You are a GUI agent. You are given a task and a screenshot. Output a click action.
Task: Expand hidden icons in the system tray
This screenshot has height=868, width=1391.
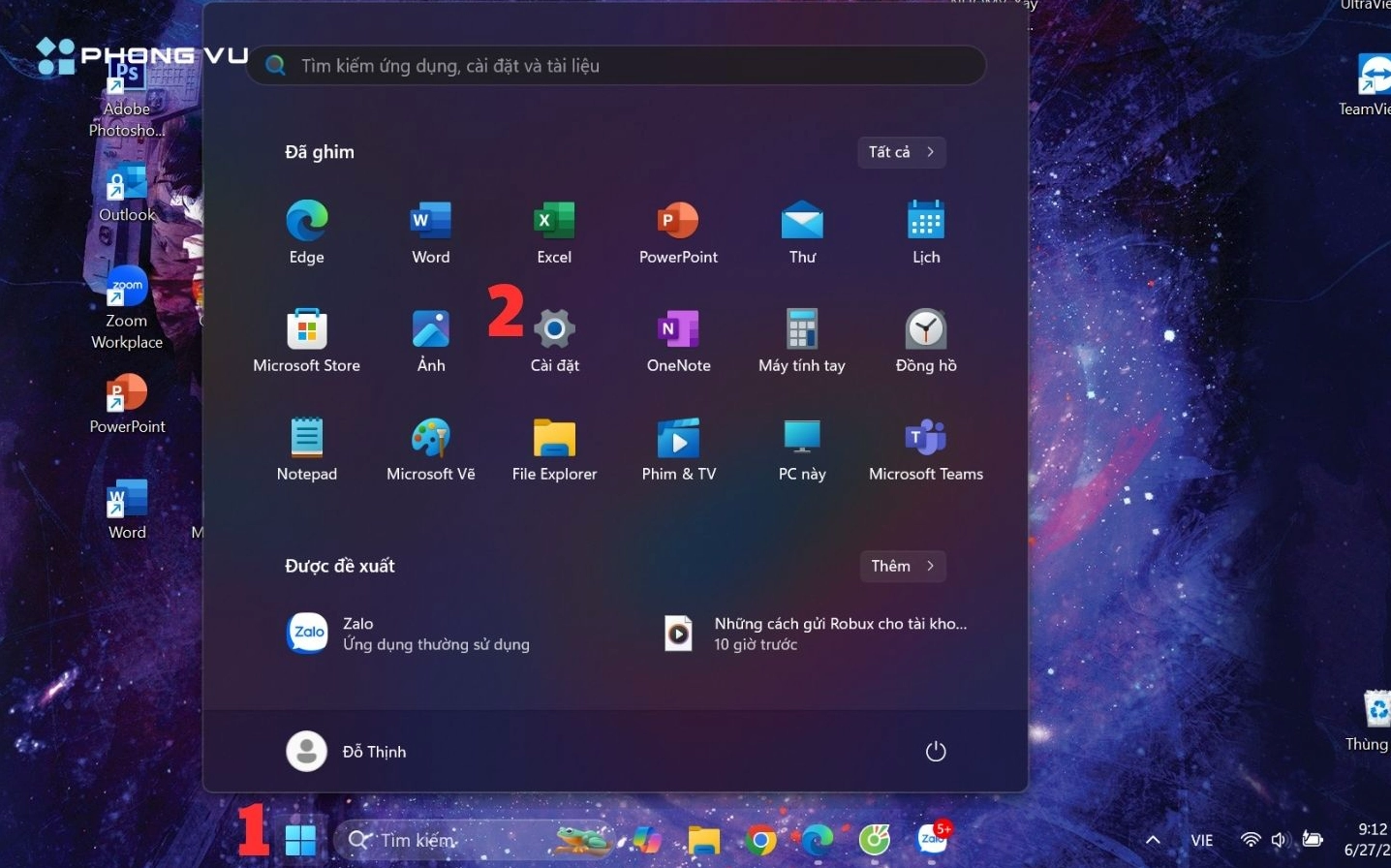1152,840
